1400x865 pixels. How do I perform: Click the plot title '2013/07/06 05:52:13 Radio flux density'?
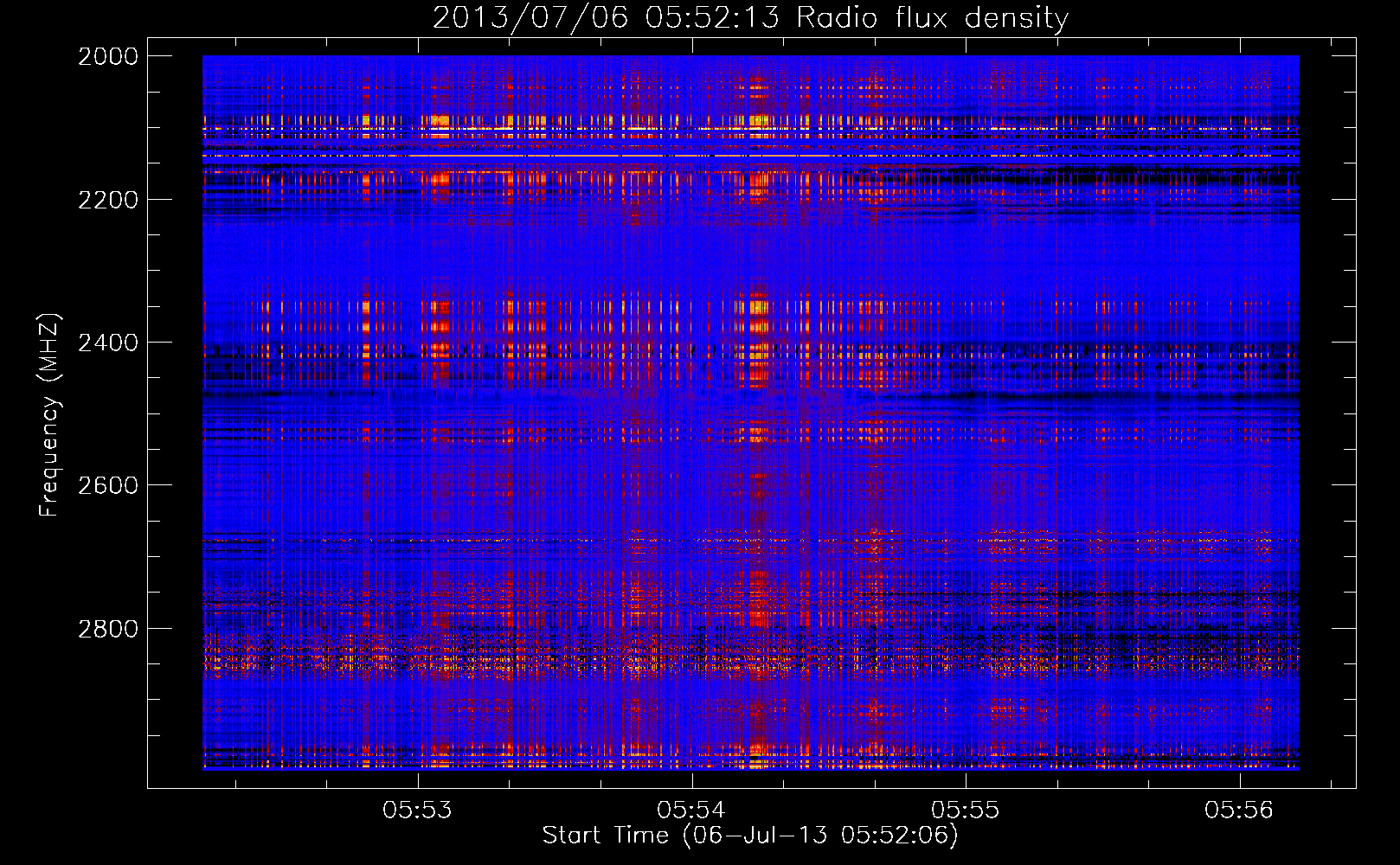[x=750, y=17]
